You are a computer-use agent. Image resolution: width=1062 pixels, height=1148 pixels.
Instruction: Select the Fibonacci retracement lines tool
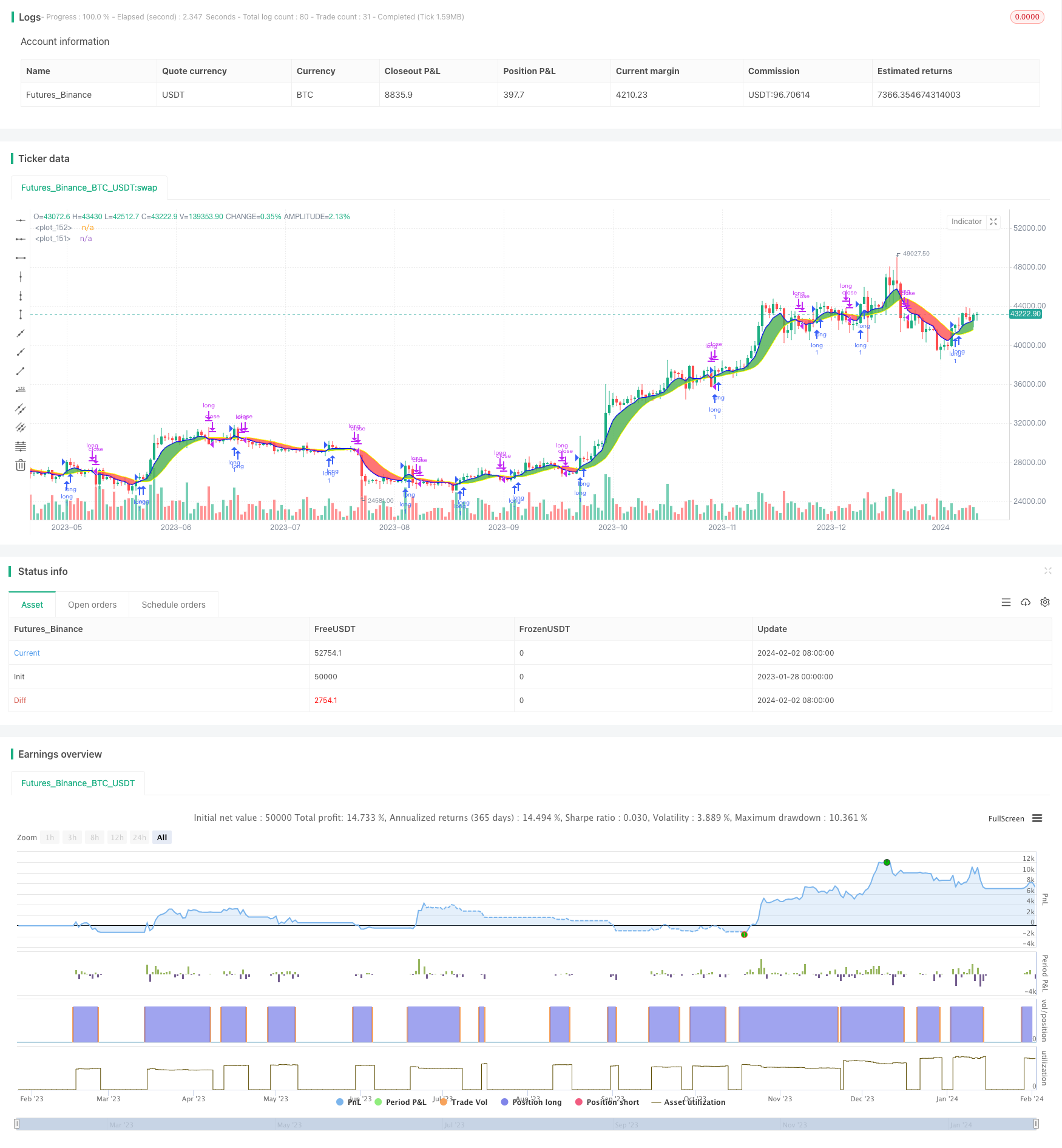click(x=21, y=446)
